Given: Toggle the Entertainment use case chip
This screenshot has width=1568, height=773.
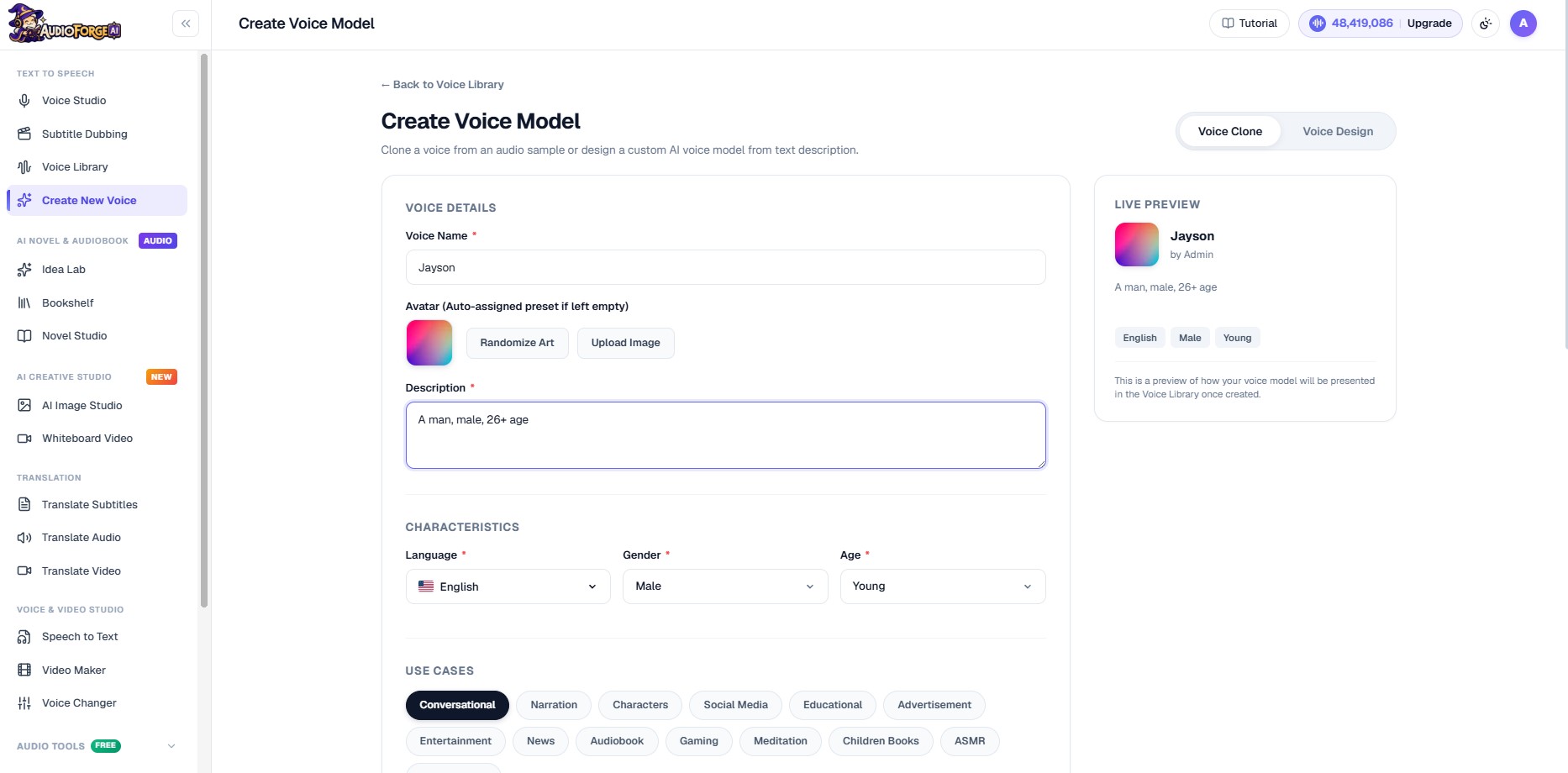Looking at the screenshot, I should point(455,741).
